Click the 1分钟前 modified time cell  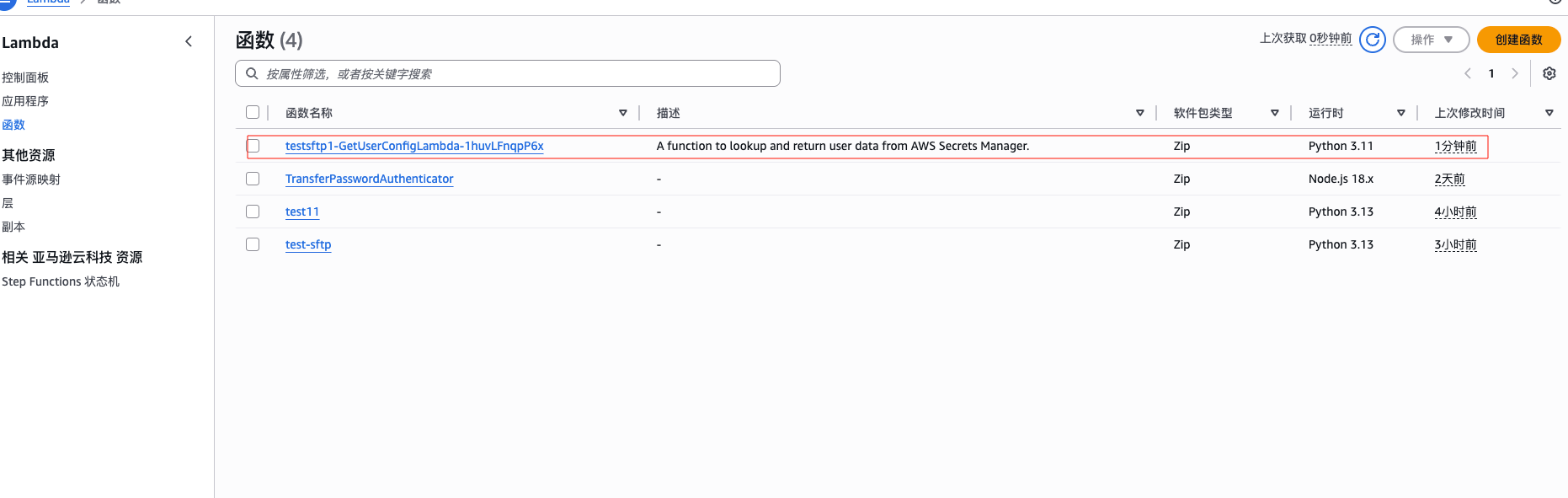(x=1455, y=146)
